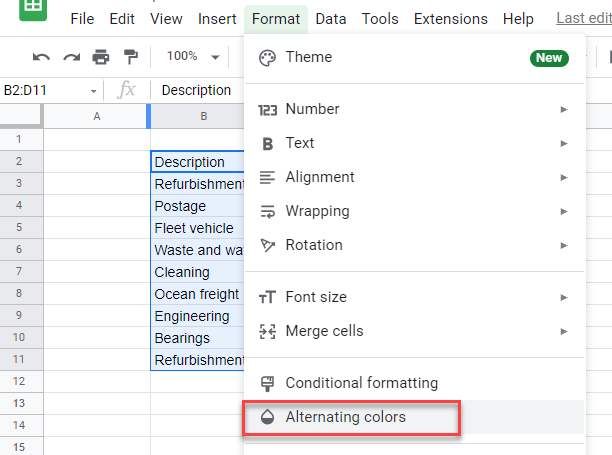Click the redo arrow icon
This screenshot has width=612, height=455.
click(x=71, y=57)
